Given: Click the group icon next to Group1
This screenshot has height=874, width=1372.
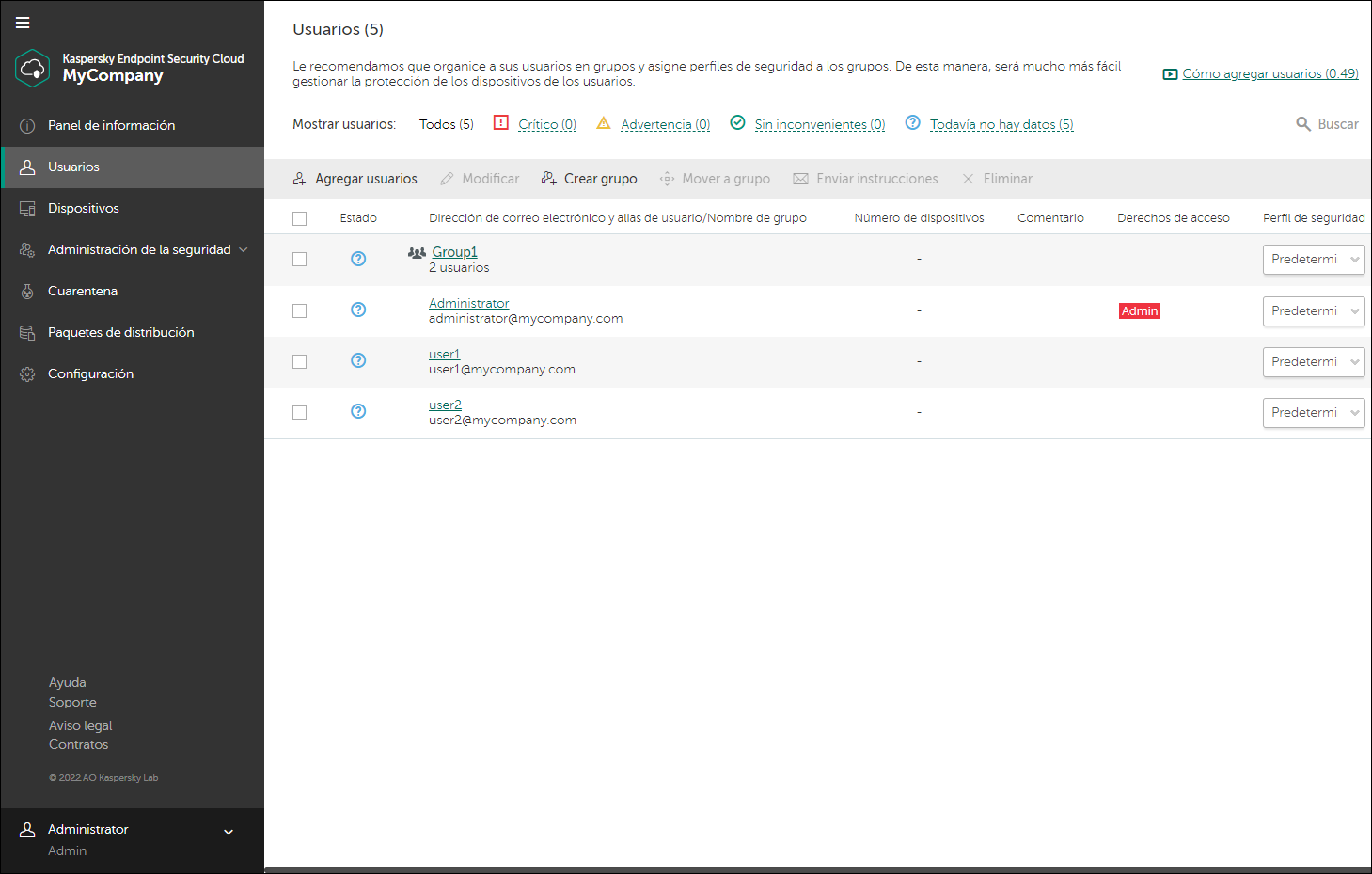Looking at the screenshot, I should click(x=417, y=252).
